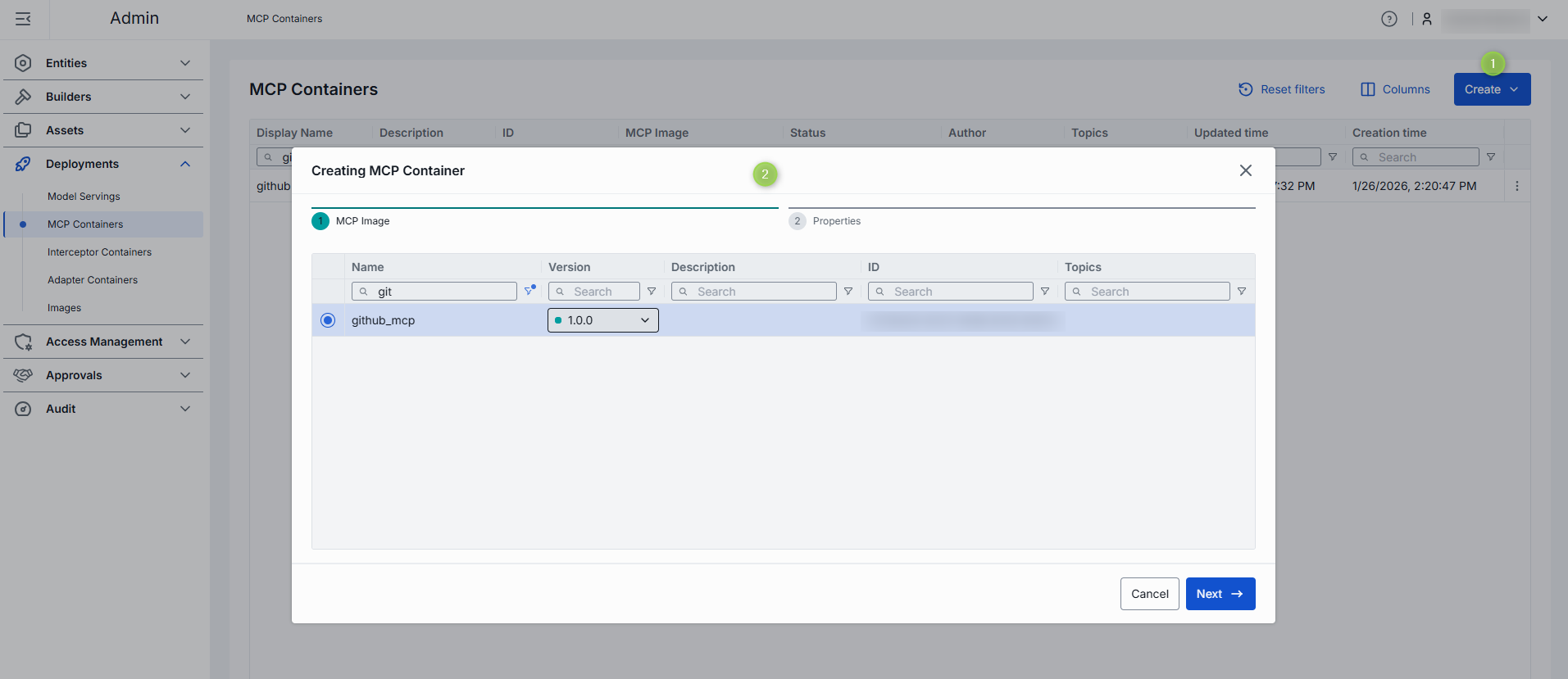Viewport: 1568px width, 679px height.
Task: Click the Name column filter icon
Action: 529,291
